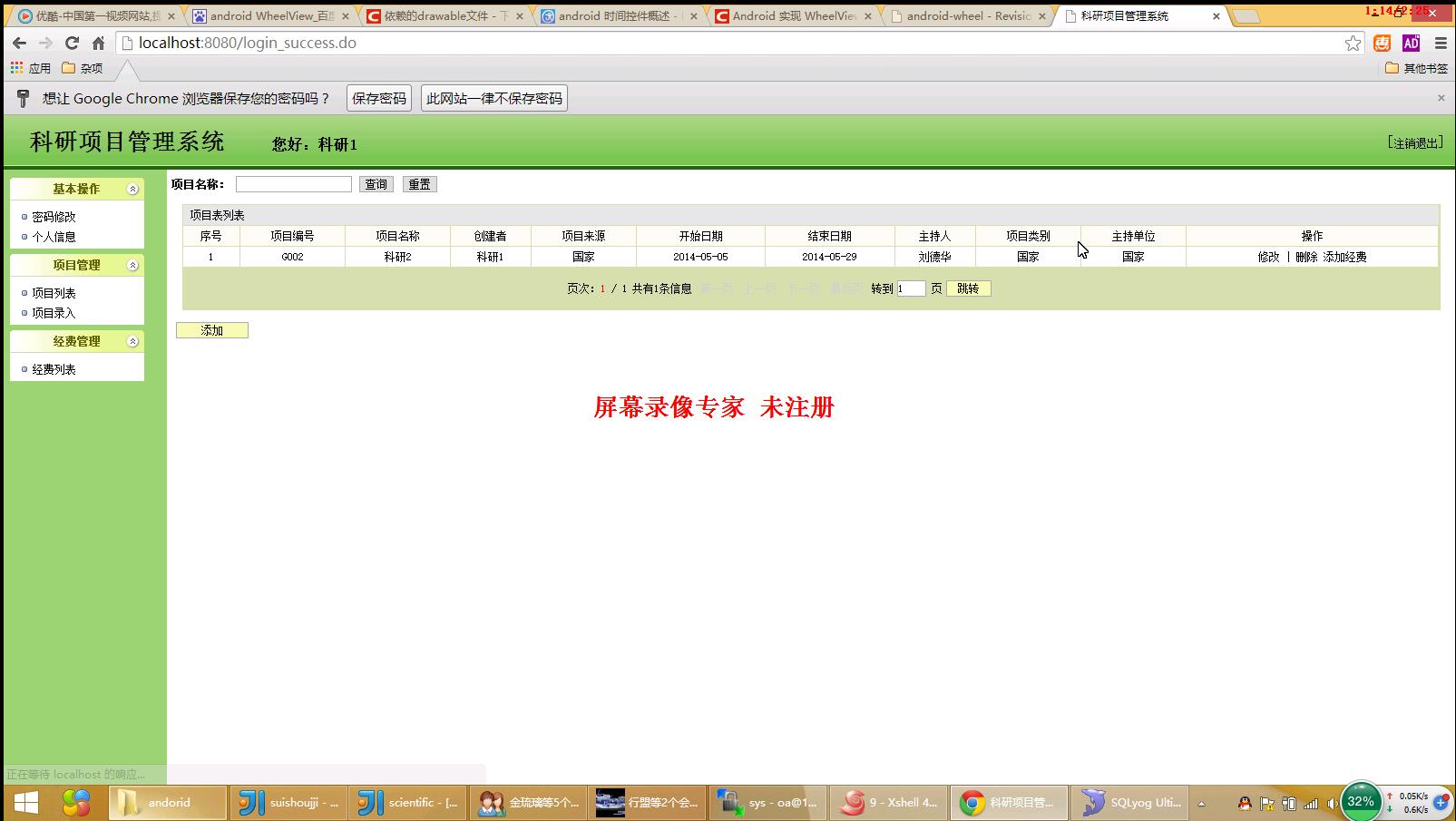The width and height of the screenshot is (1456, 821).
Task: Click the 重置 reset button
Action: (419, 184)
